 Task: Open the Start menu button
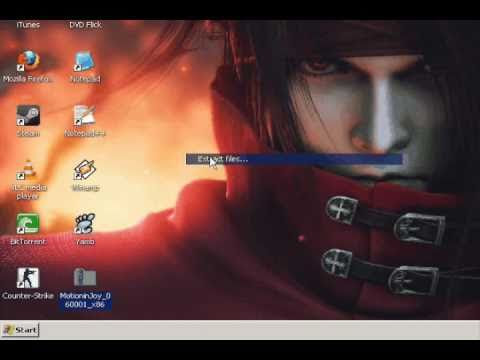(21, 330)
